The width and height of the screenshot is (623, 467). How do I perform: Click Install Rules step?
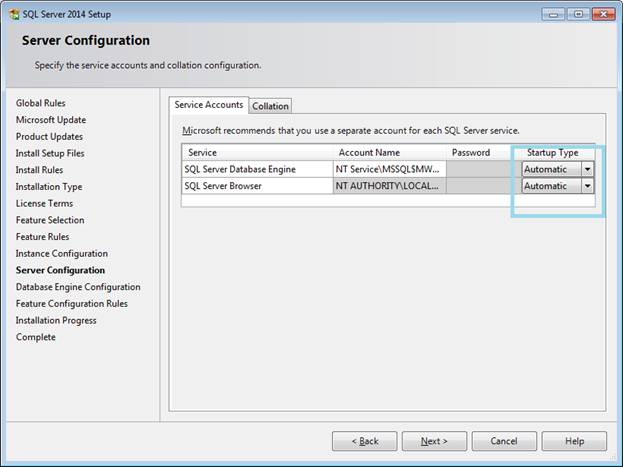coord(39,170)
